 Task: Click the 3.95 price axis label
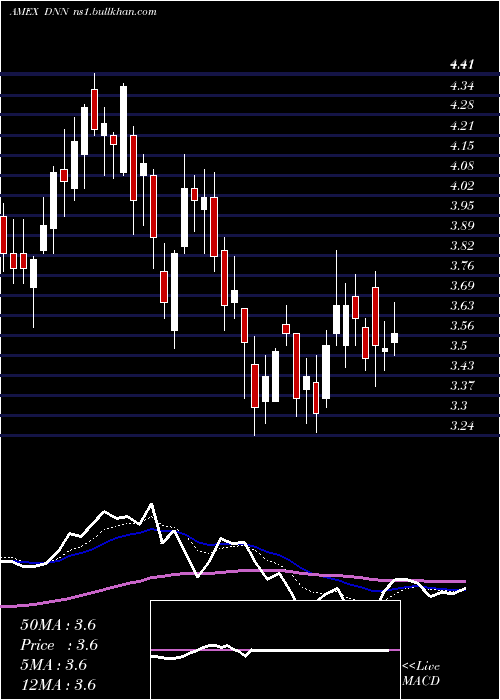coord(462,205)
